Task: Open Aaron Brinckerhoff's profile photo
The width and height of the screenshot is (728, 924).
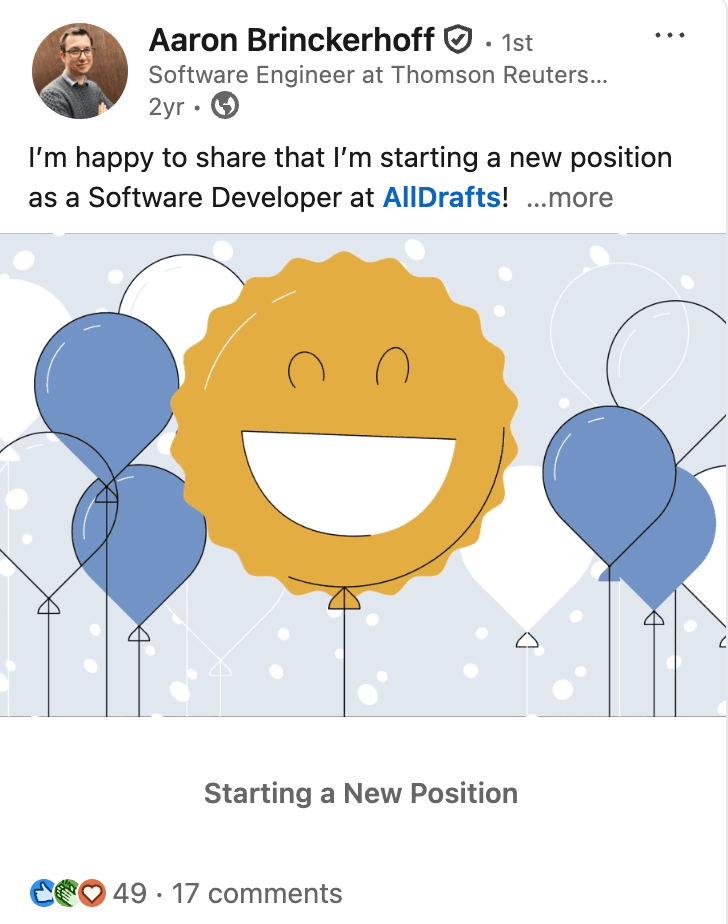Action: tap(80, 71)
